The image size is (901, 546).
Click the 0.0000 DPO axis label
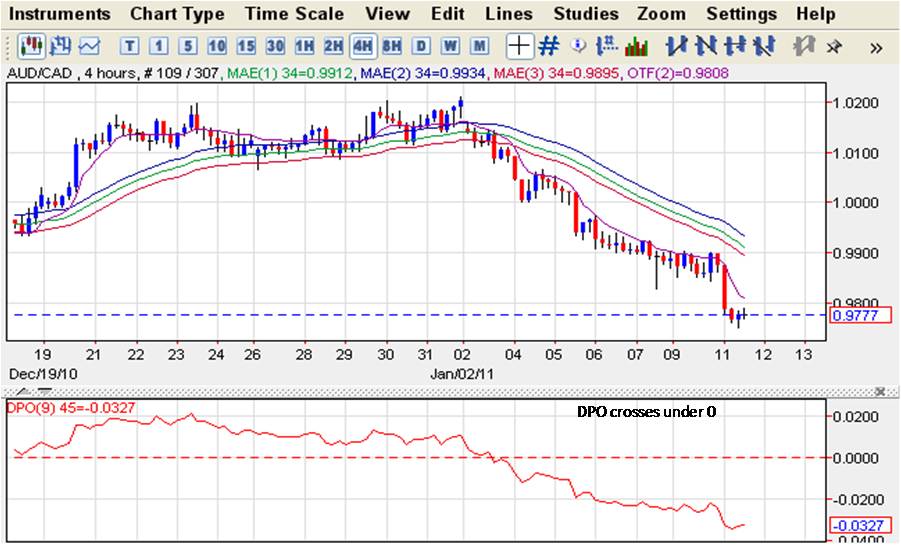pos(856,458)
